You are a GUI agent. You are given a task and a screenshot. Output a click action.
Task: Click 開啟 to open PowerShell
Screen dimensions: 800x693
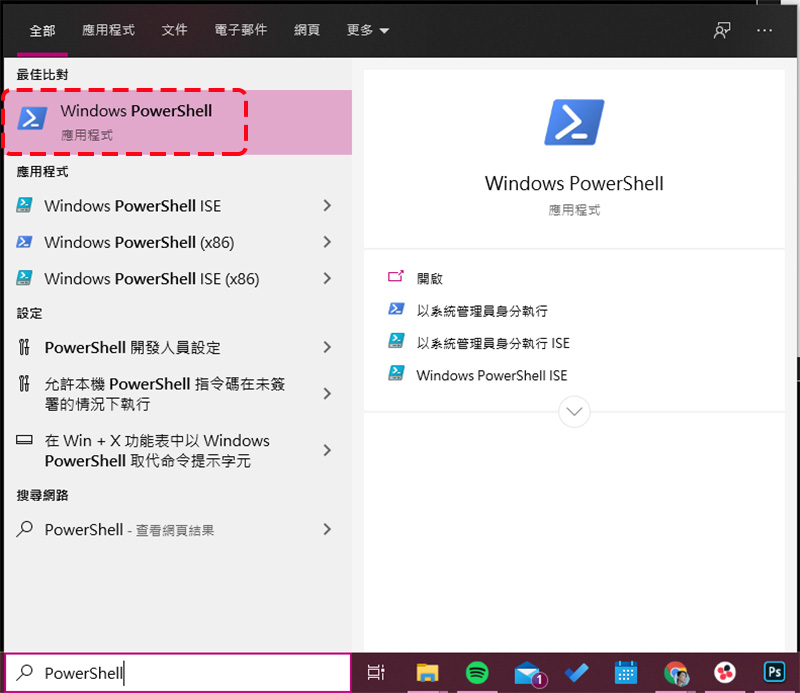(430, 279)
